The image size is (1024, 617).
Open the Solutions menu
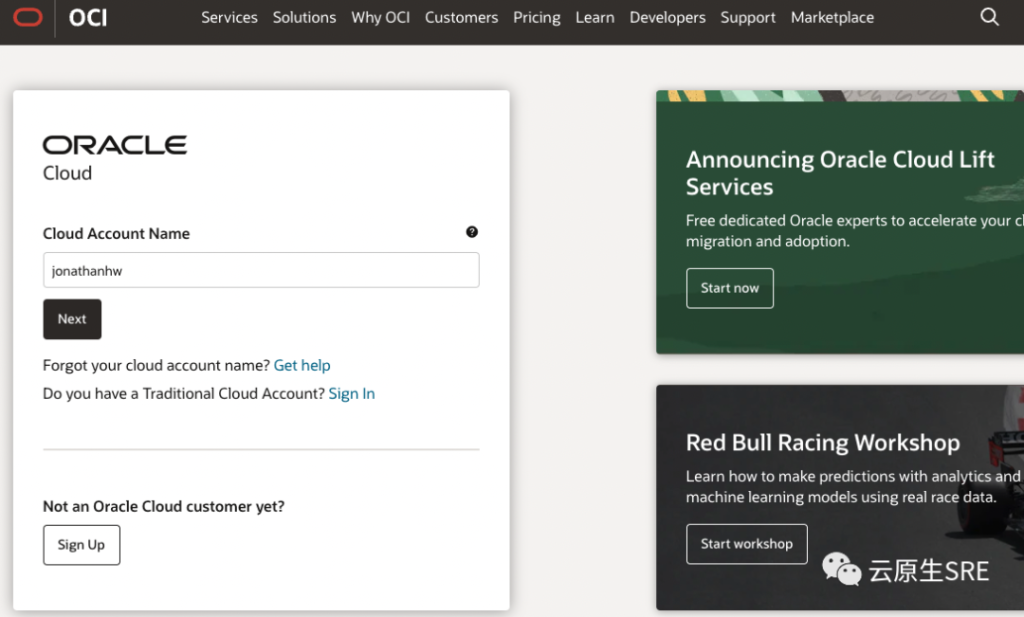[x=304, y=18]
